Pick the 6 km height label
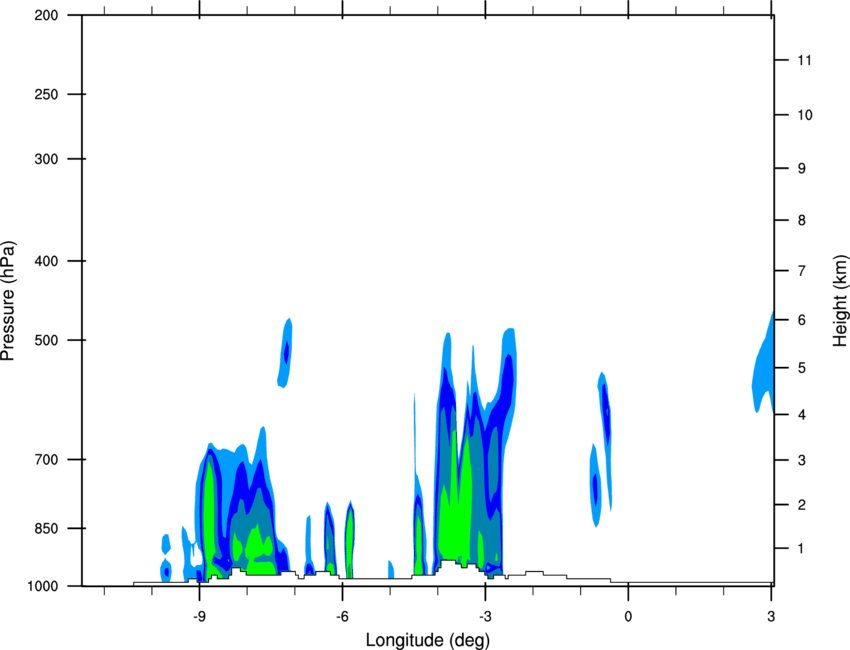Viewport: 850px width, 650px height. pos(801,320)
